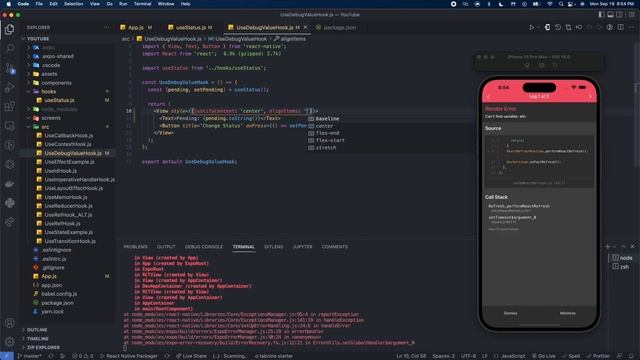Open the Accounts icon in activity bar
This screenshot has width=640, height=360.
[9, 323]
